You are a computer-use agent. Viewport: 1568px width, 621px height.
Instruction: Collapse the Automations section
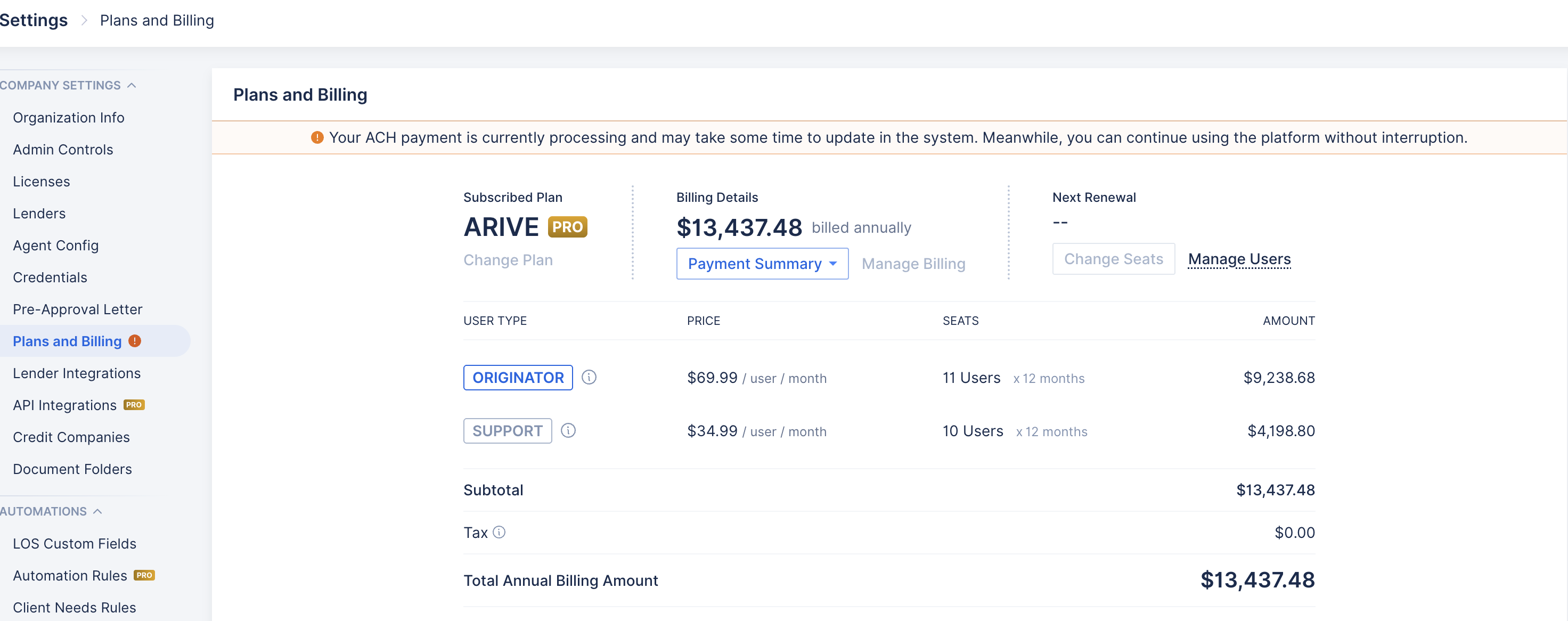point(97,511)
